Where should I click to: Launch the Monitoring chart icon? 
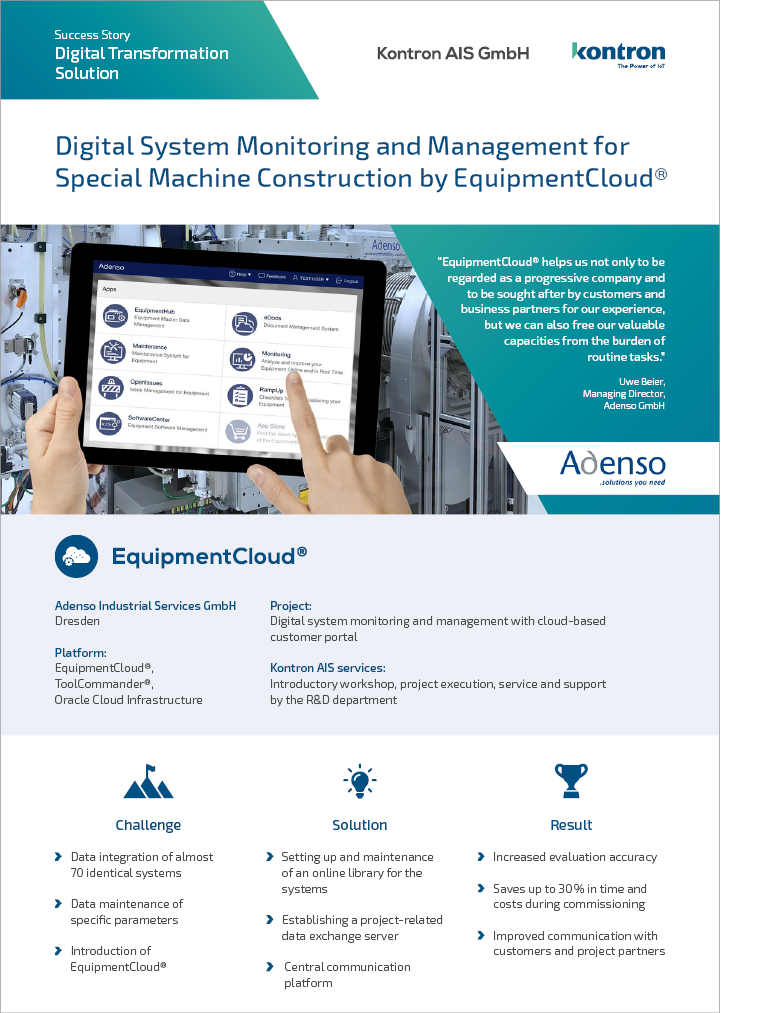click(242, 359)
